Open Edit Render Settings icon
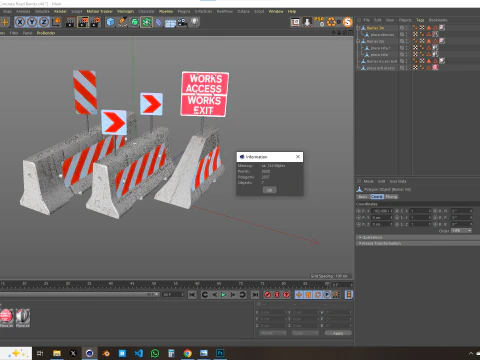Viewport: 480px width, 360px height. point(96,22)
